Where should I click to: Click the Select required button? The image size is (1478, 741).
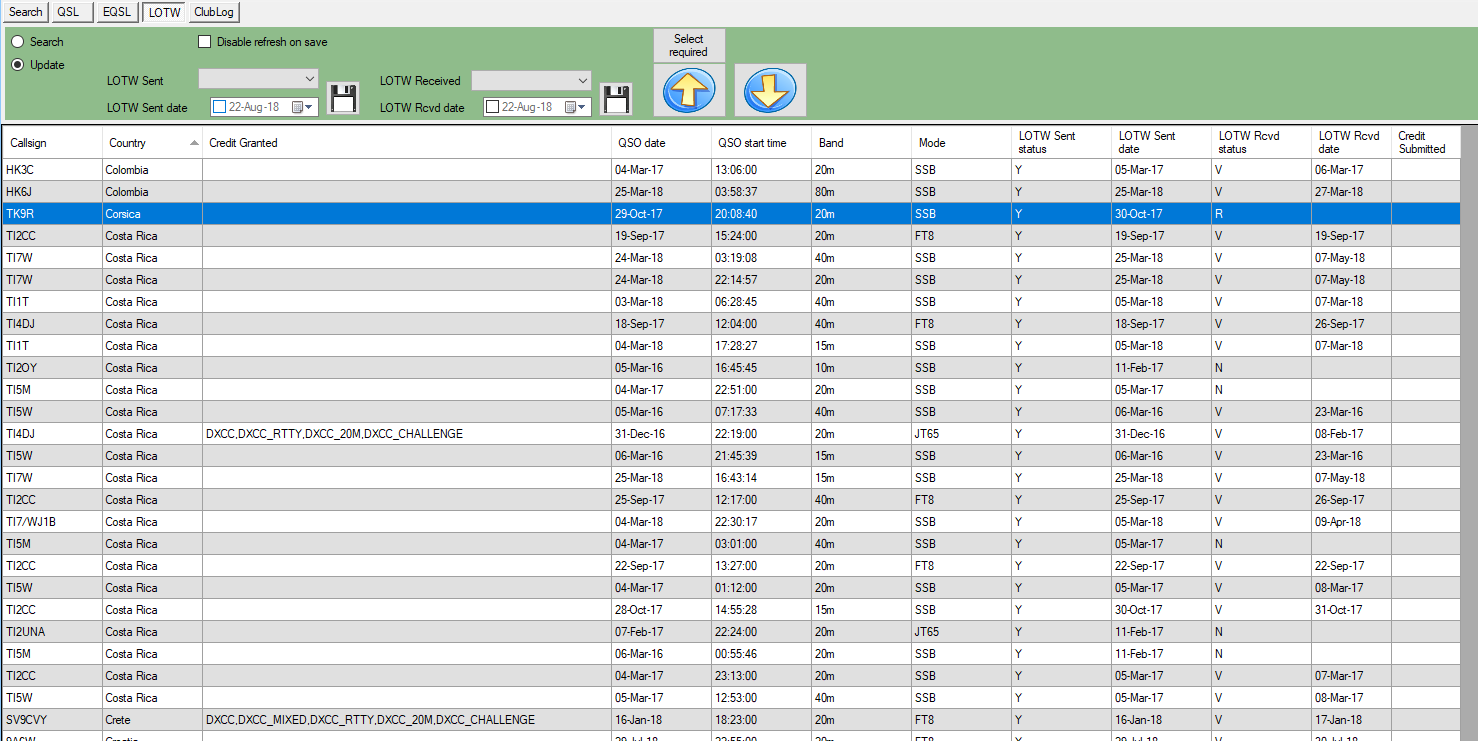[x=689, y=45]
